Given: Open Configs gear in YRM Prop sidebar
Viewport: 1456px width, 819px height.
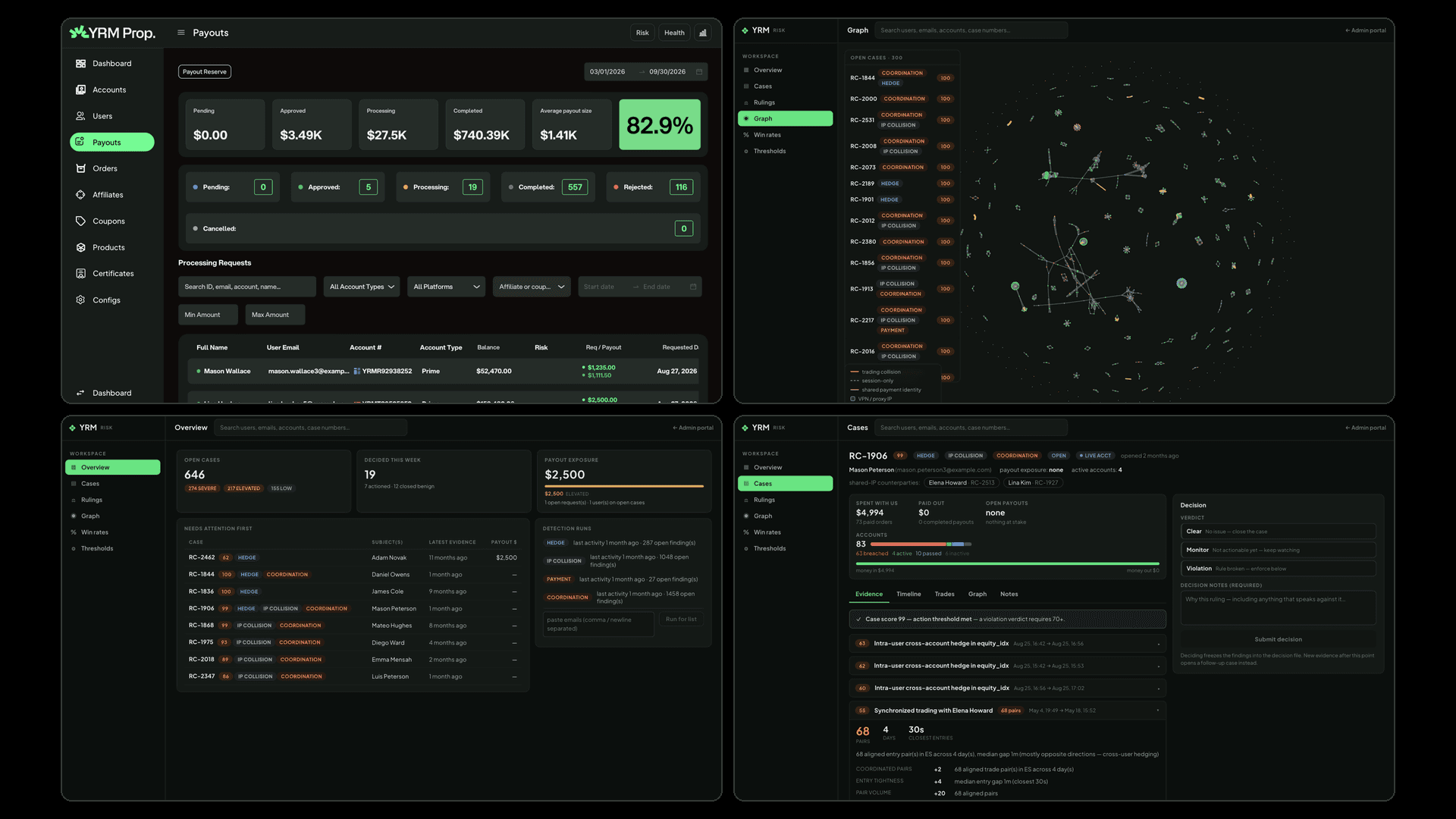Looking at the screenshot, I should pos(80,300).
